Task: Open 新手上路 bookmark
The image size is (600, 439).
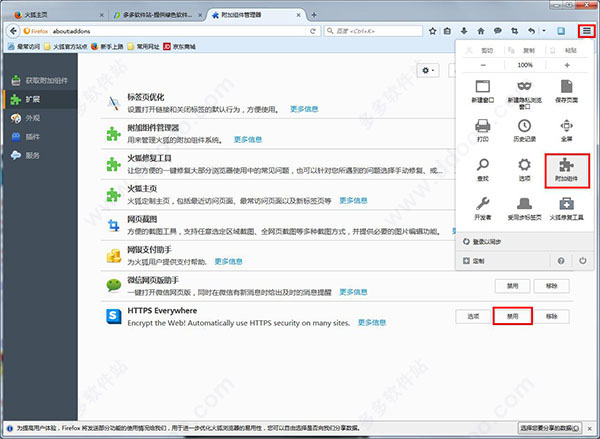Action: tap(107, 47)
